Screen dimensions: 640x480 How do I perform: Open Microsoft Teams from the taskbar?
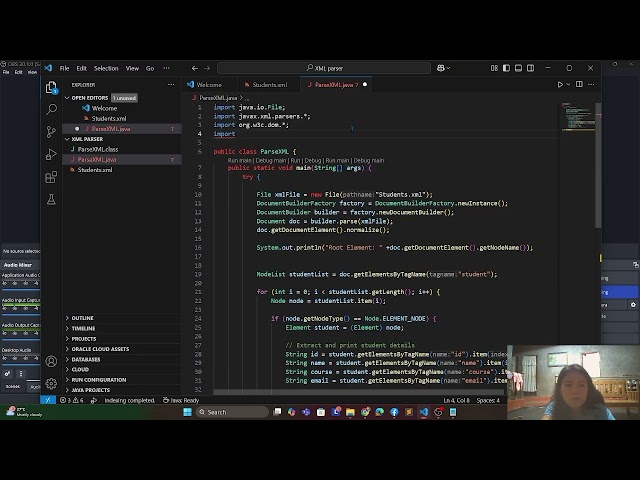[306, 412]
